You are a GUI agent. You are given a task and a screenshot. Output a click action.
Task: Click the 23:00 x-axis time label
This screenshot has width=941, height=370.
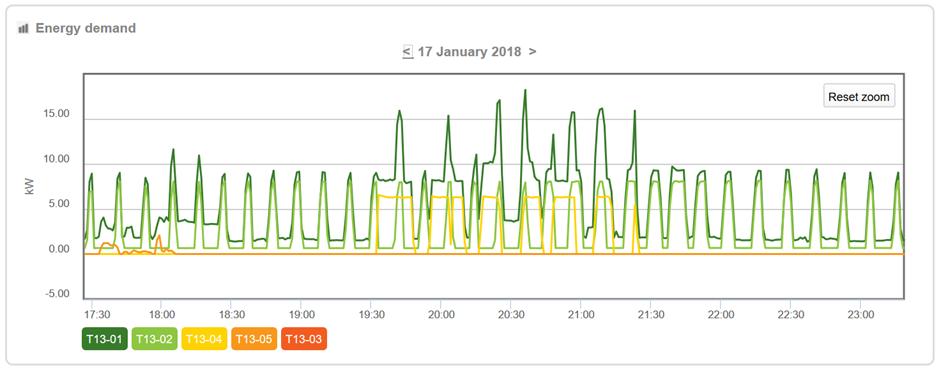pyautogui.click(x=861, y=314)
